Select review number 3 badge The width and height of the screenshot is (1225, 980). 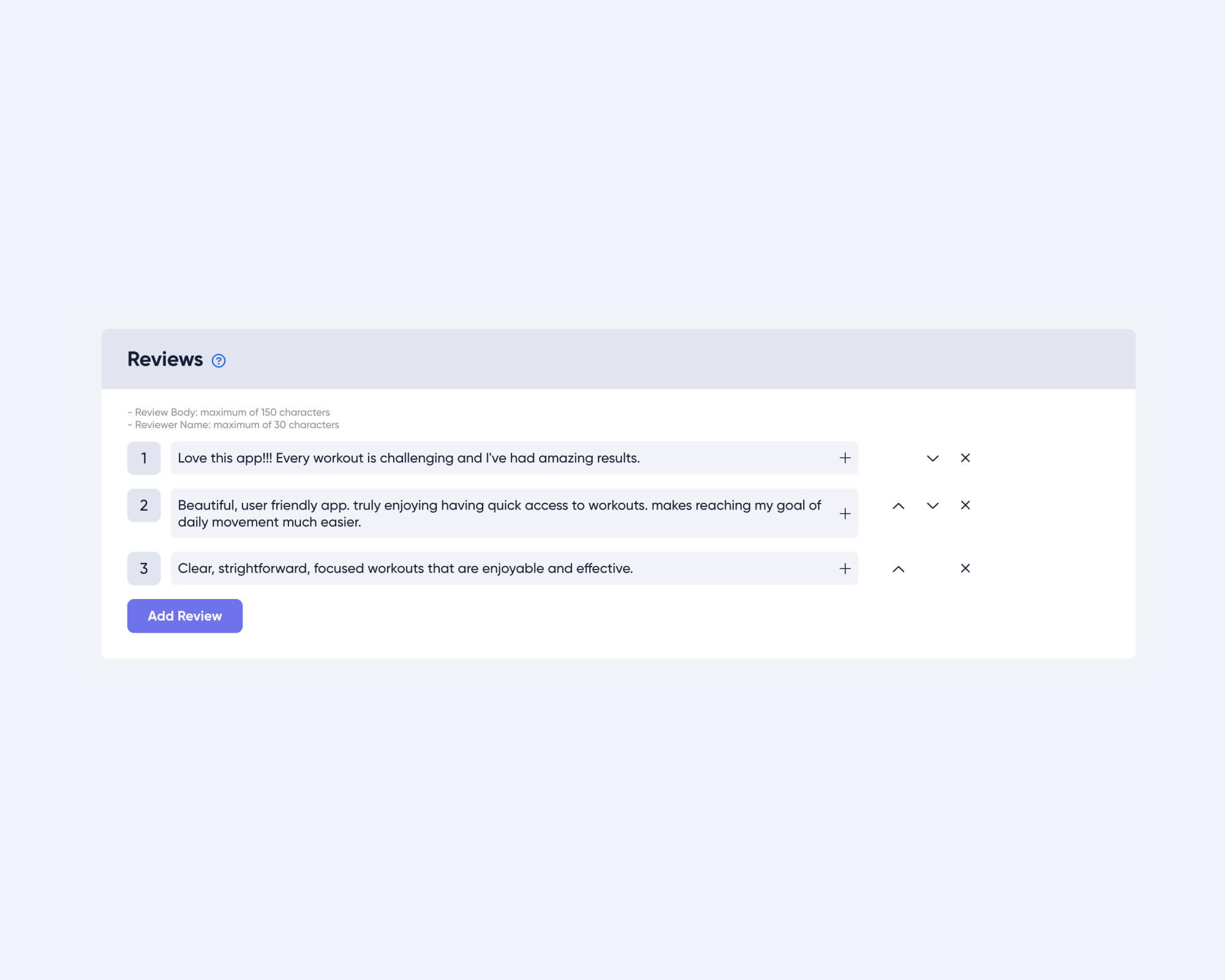tap(144, 568)
